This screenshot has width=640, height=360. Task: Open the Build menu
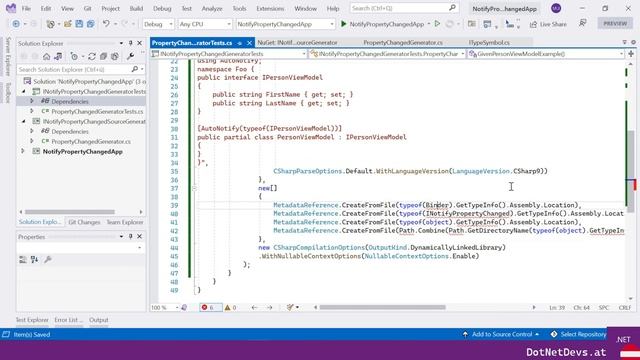click(136, 8)
